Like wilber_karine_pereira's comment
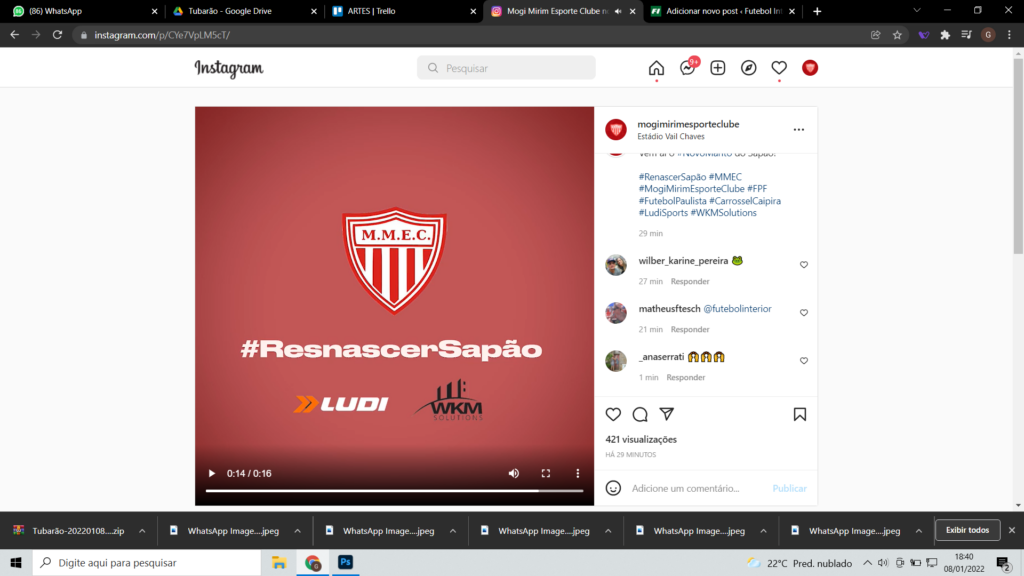The height and width of the screenshot is (576, 1024). [x=803, y=264]
